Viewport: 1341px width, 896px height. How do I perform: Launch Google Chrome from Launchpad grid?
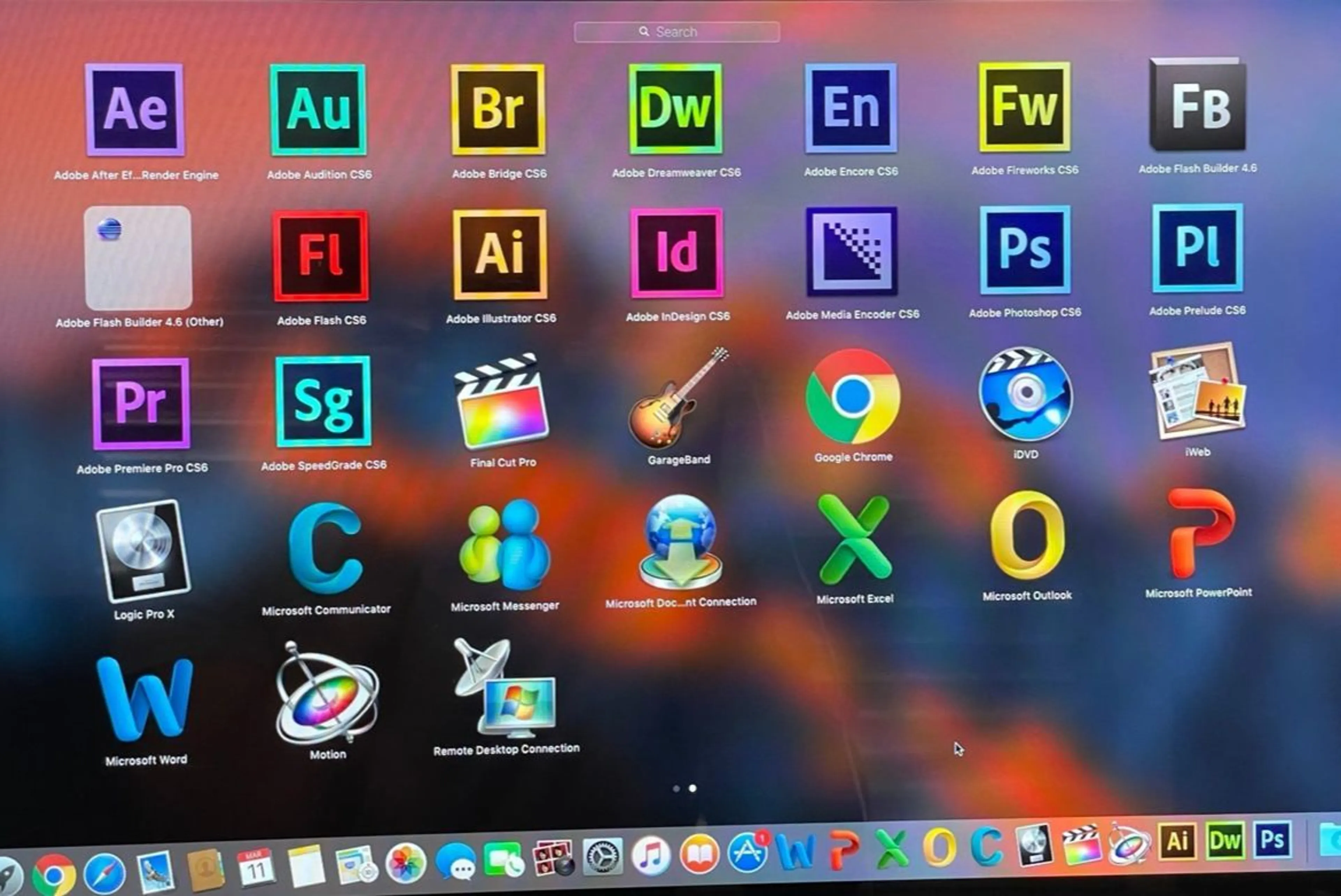coord(853,396)
